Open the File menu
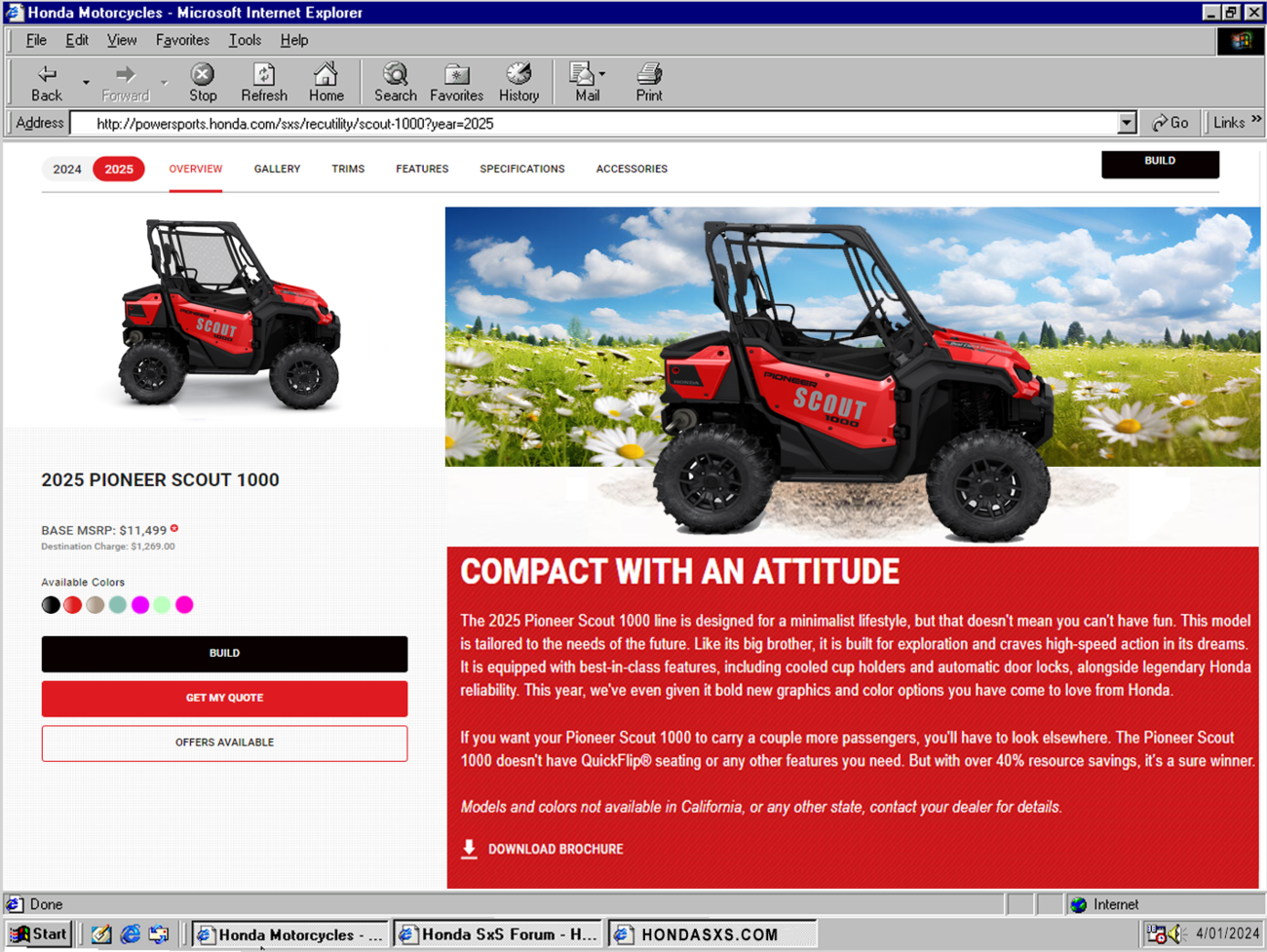Screen dimensions: 1267x952 coord(36,40)
